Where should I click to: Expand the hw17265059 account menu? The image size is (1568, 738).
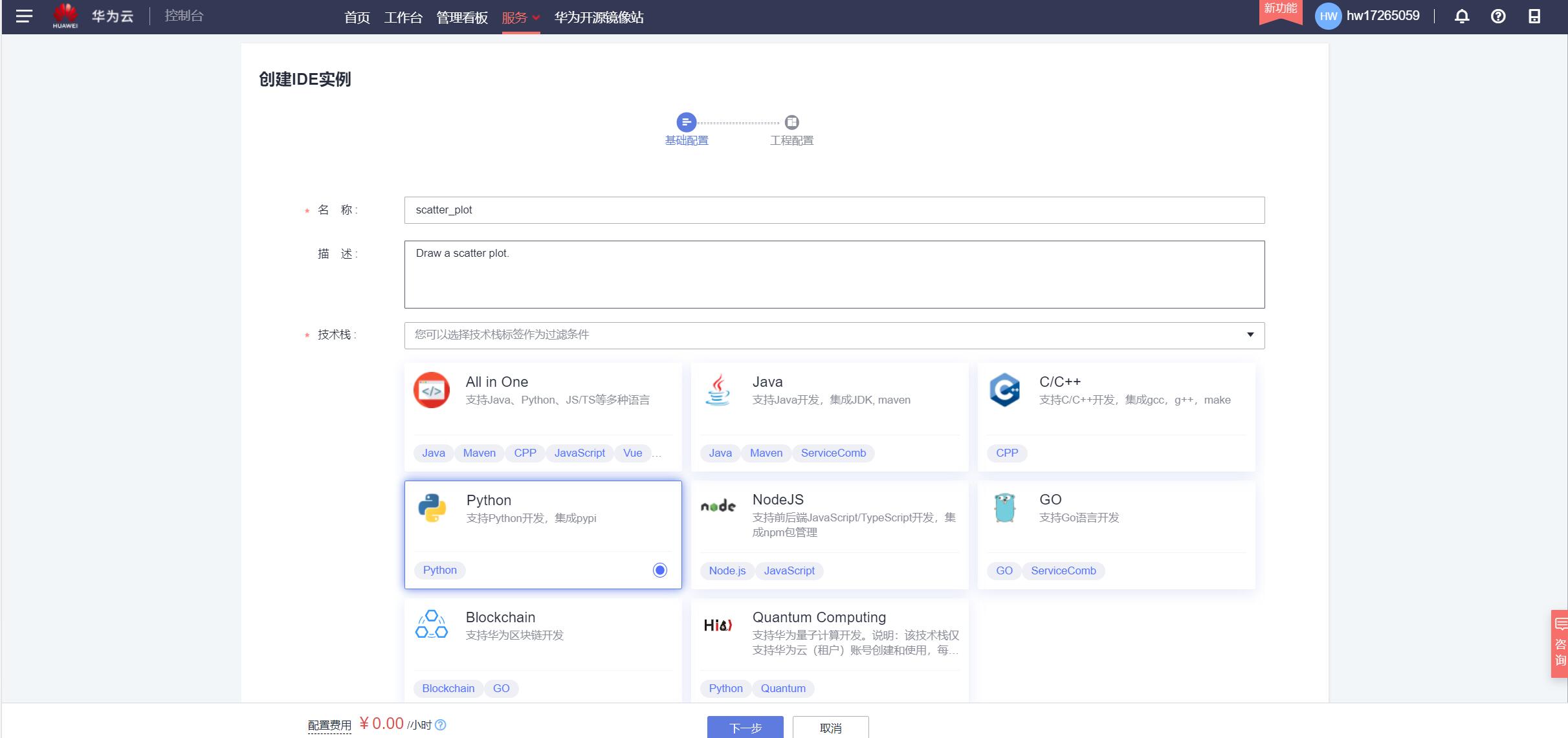(1383, 16)
